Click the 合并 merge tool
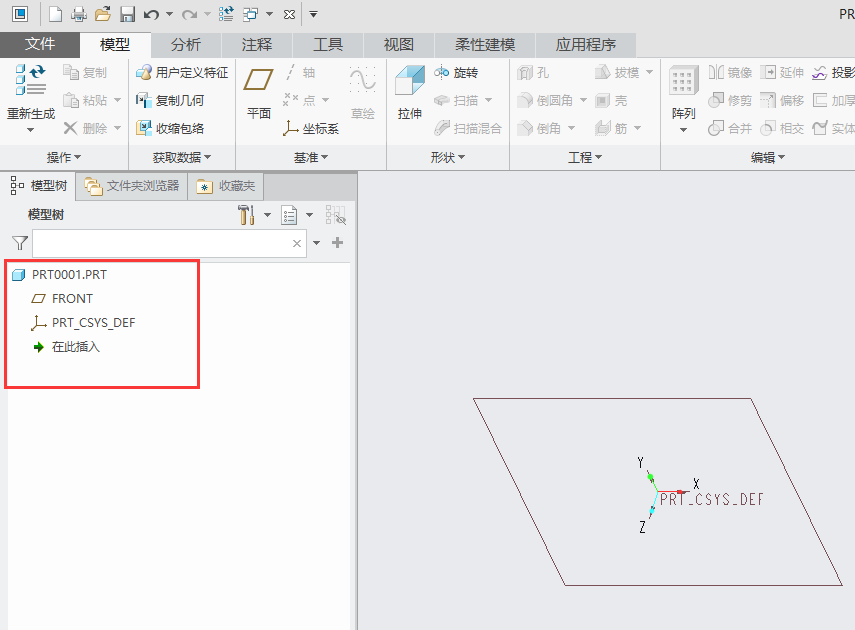 (730, 128)
